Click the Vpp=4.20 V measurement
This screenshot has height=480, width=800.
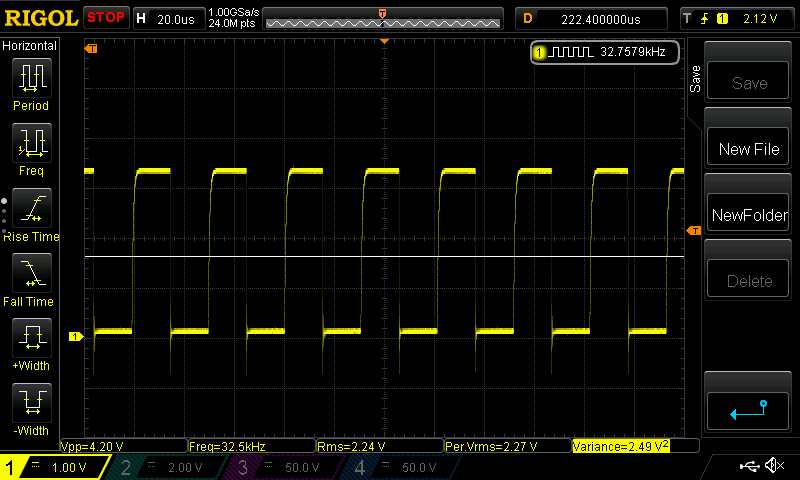coord(92,446)
